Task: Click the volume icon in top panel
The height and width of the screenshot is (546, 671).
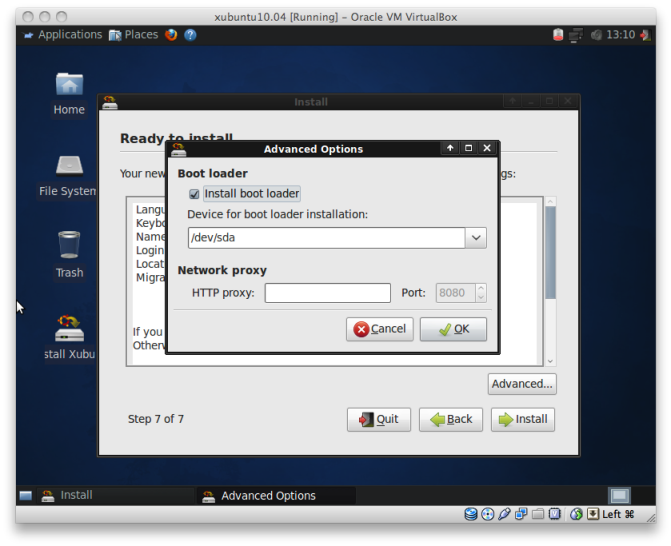Action: pos(597,35)
